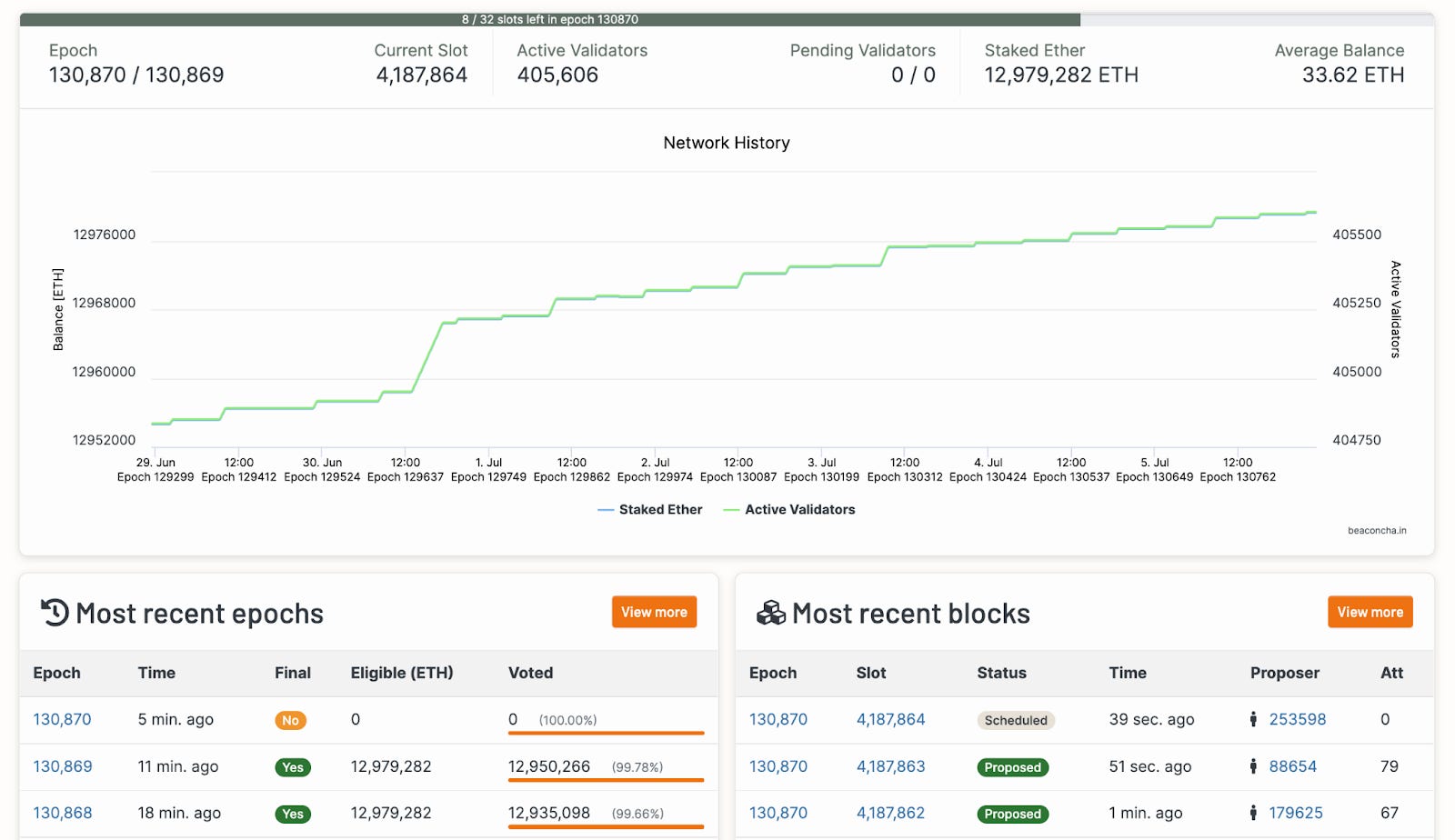Screen dimensions: 1455x840
Task: Open View more for recent blocks
Action: tap(1370, 612)
